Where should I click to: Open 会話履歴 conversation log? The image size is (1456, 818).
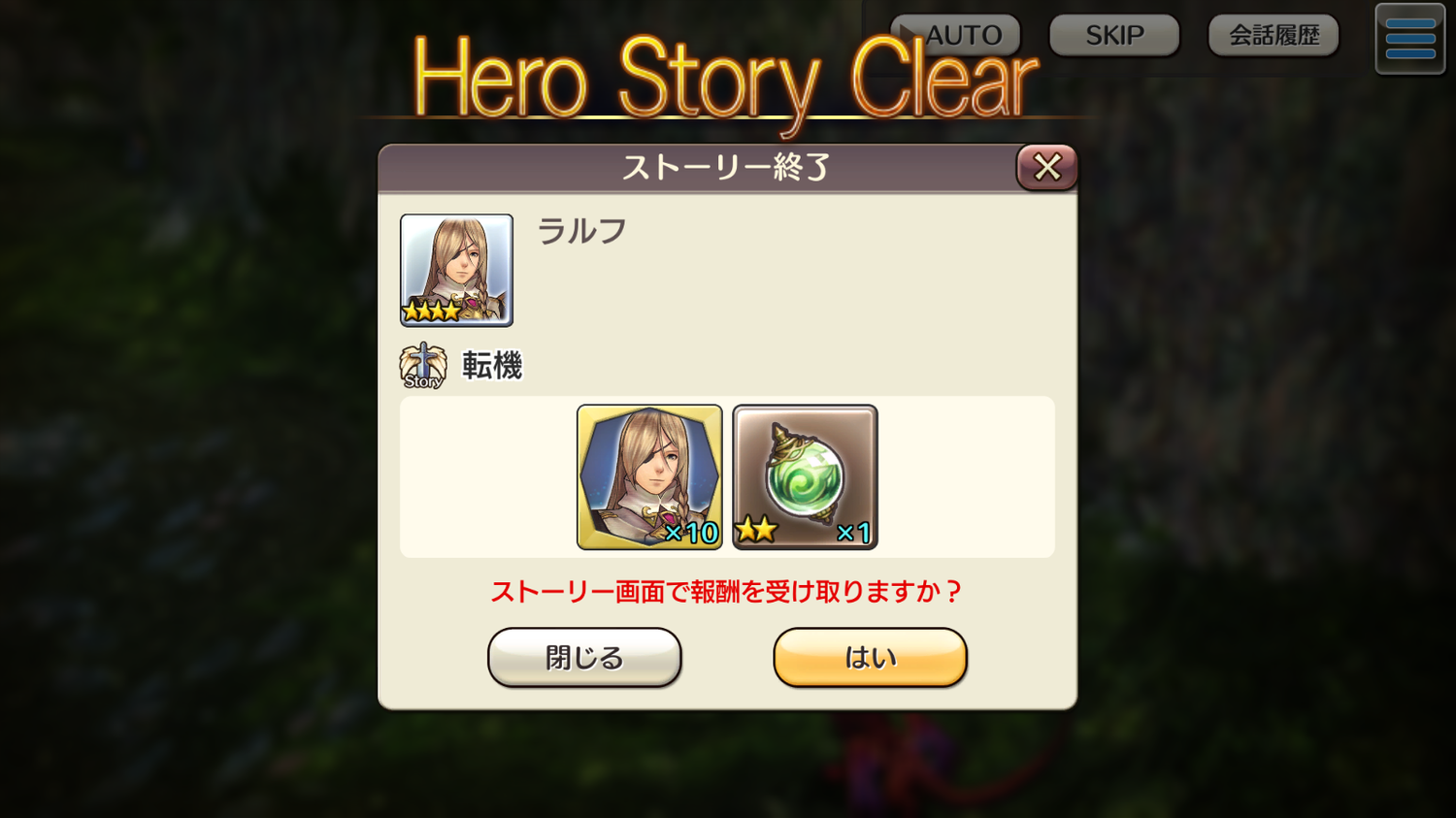tap(1274, 35)
